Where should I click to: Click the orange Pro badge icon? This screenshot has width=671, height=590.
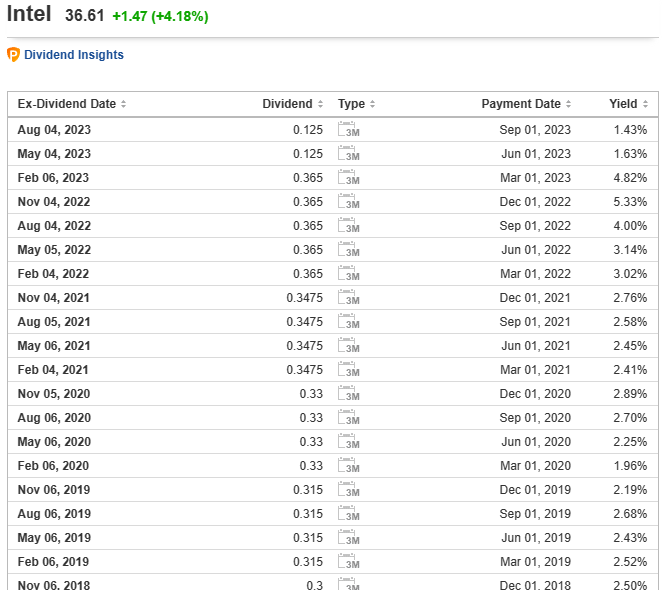click(x=13, y=55)
